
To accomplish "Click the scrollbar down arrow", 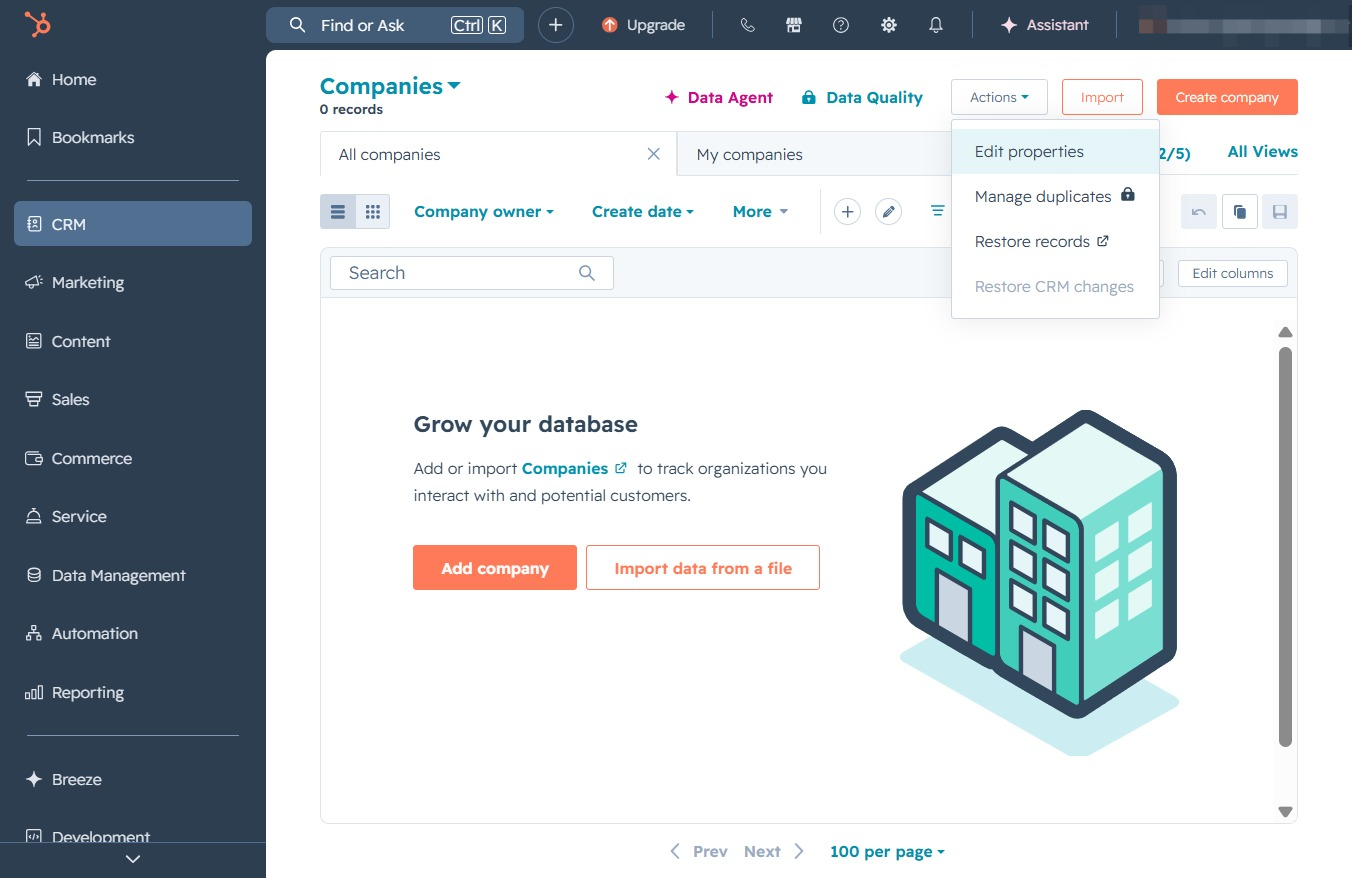I will click(x=1286, y=812).
